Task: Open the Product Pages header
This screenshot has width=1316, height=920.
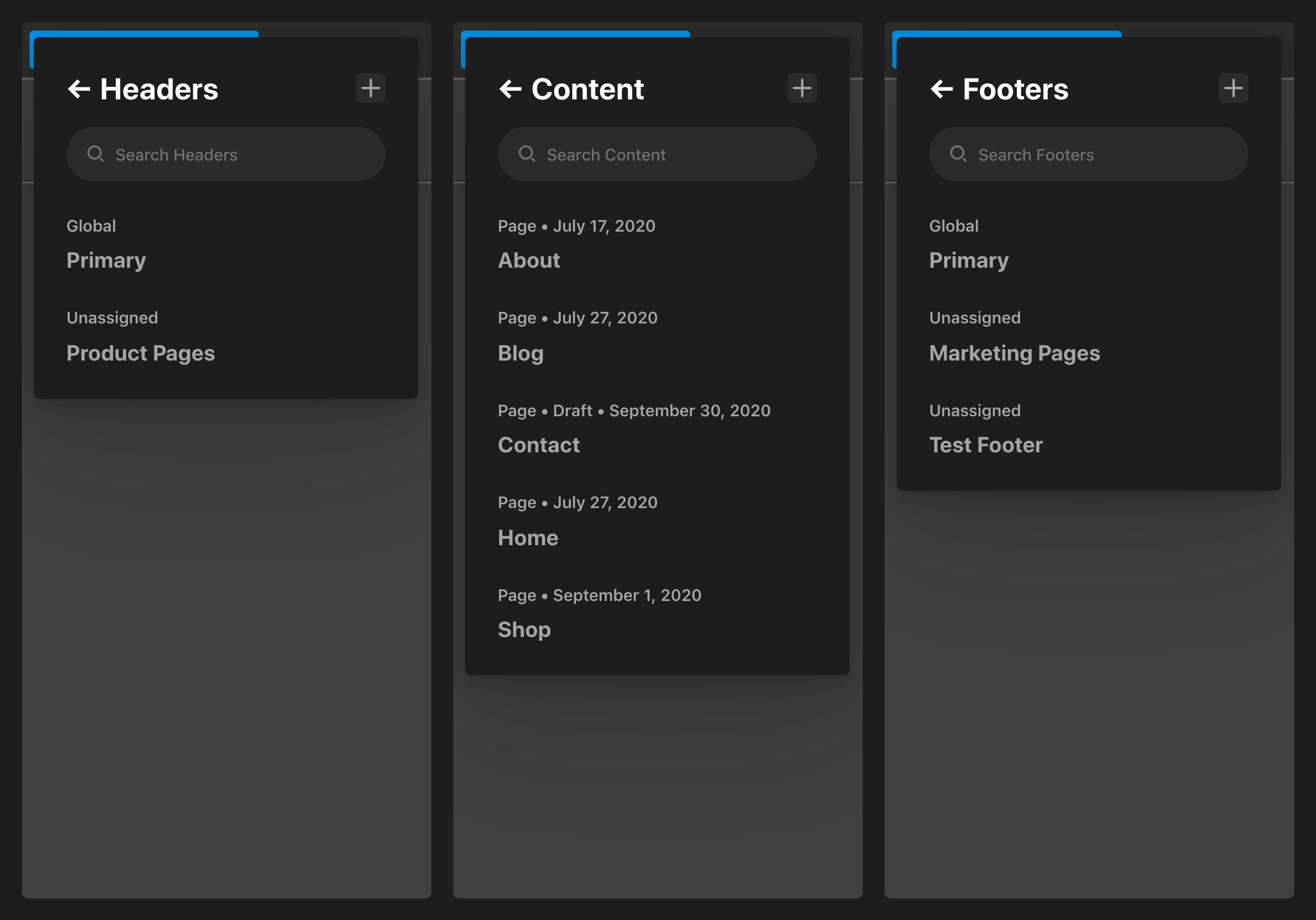Action: pos(141,353)
